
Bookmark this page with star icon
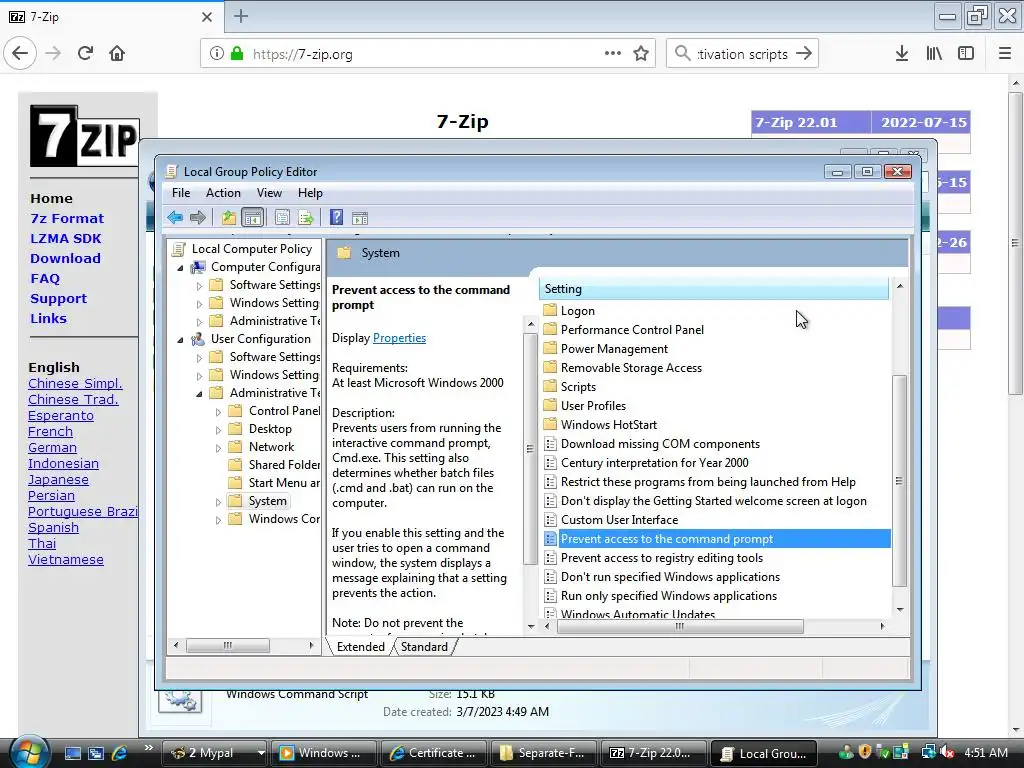641,54
